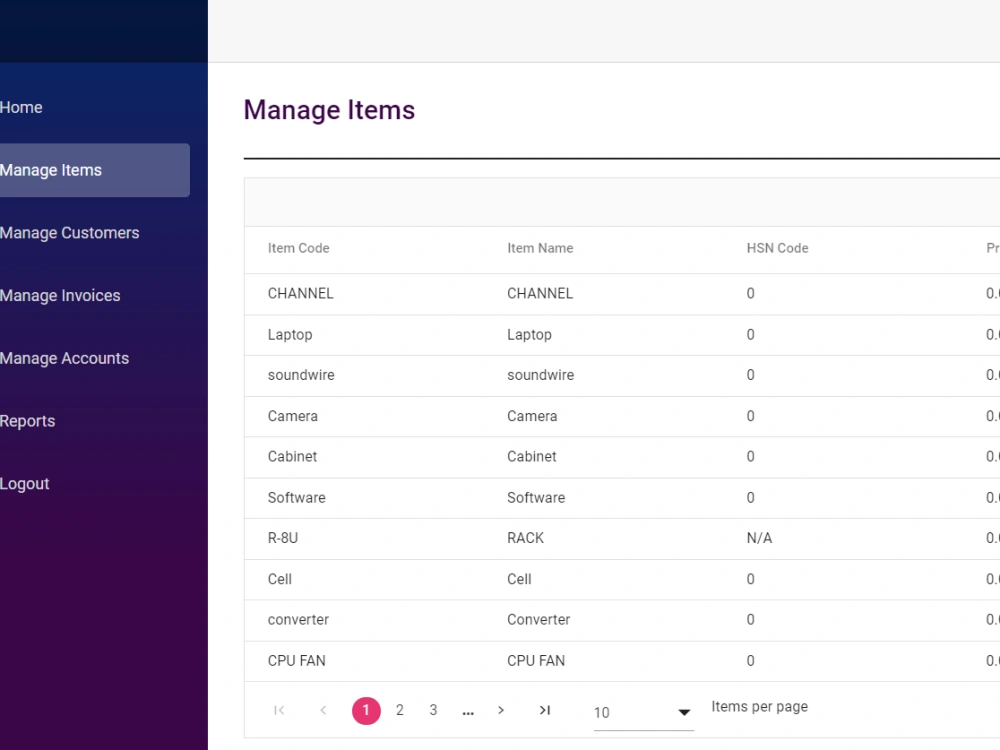The height and width of the screenshot is (750, 1000).
Task: Click the Converter item name cell
Action: [x=539, y=620]
